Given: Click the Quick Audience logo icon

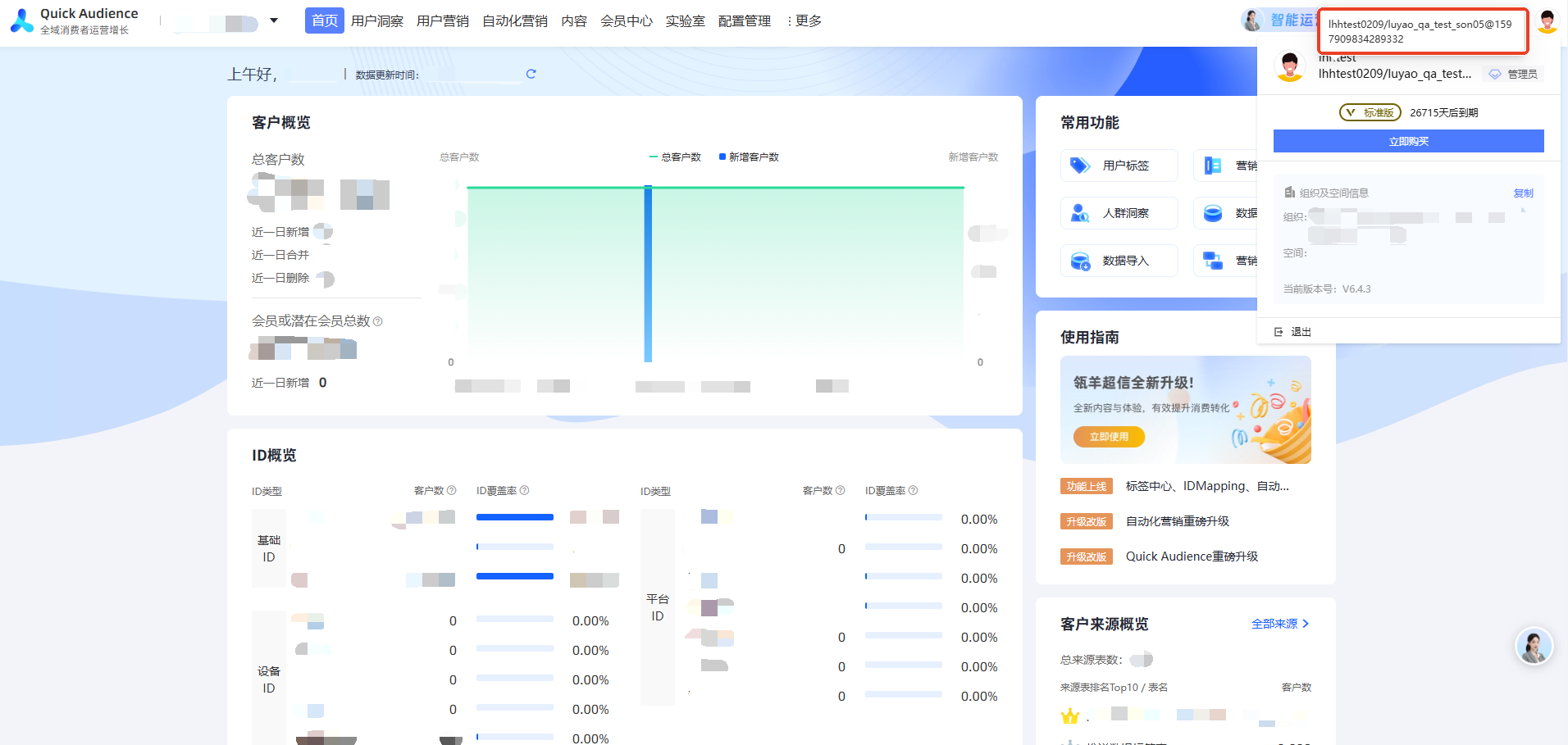Looking at the screenshot, I should pyautogui.click(x=22, y=20).
